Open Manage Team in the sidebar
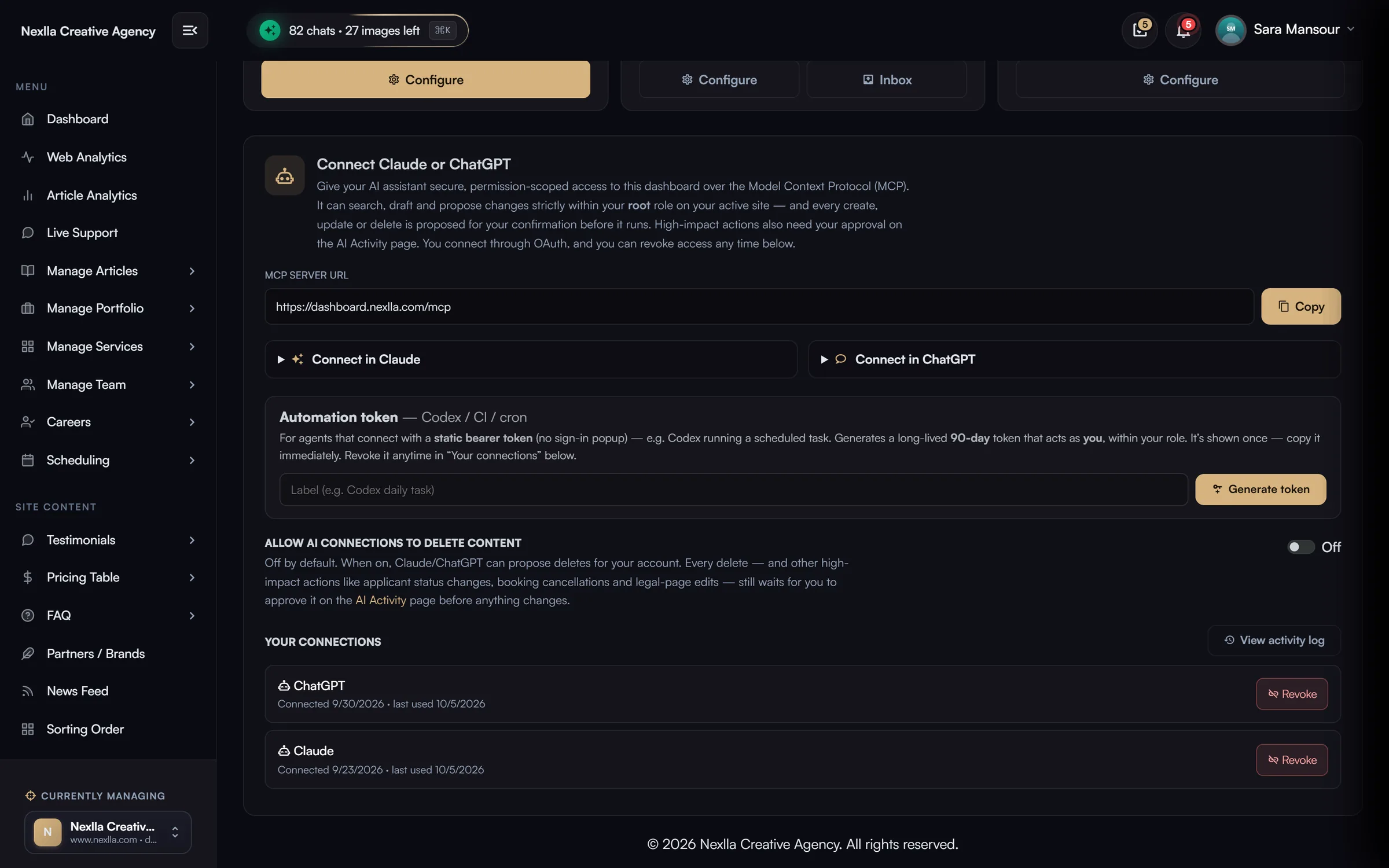Screen dimensions: 1389x868 [x=108, y=384]
